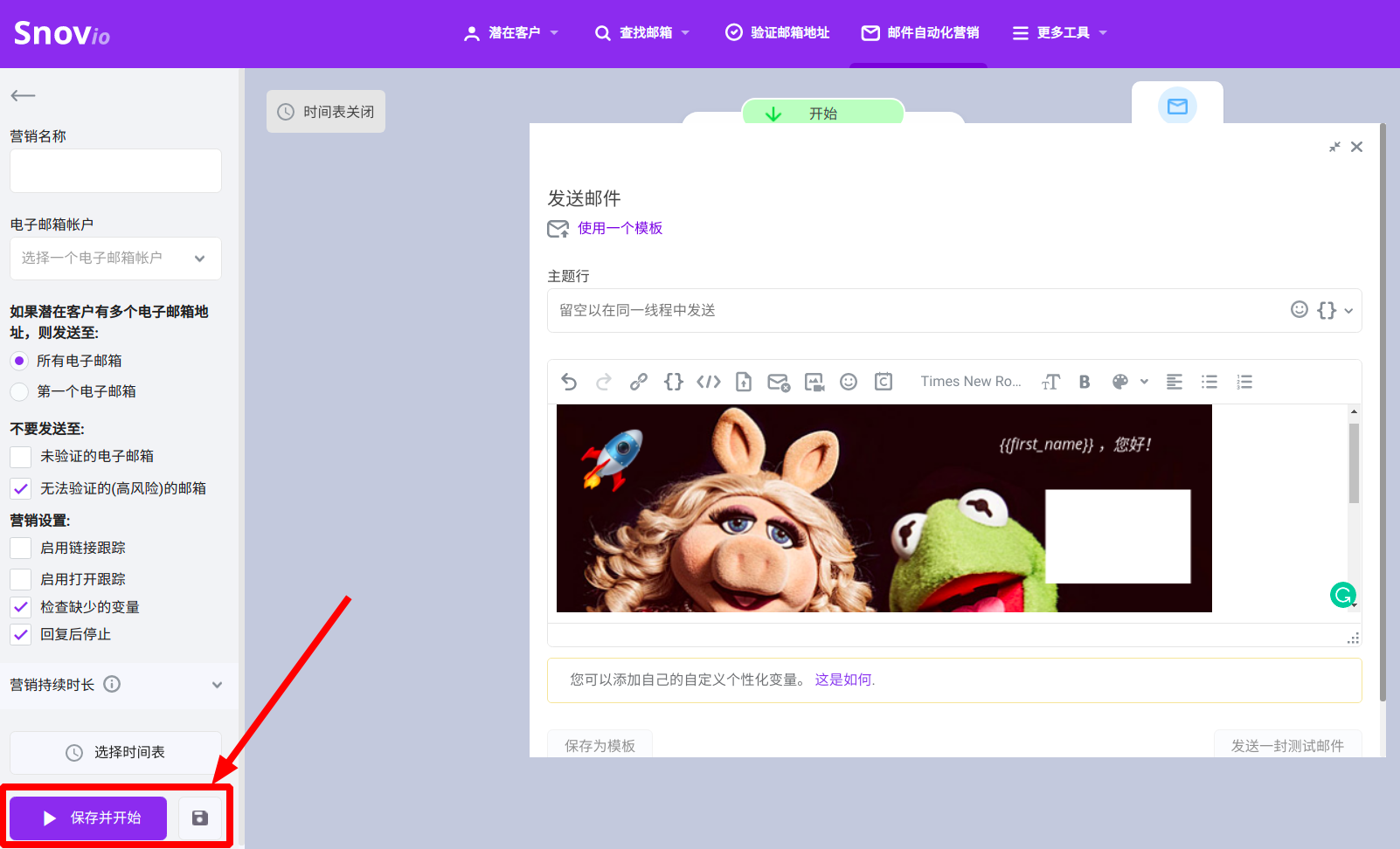Click the calendar C icon in toolbar
This screenshot has height=849, width=1400.
(x=884, y=382)
